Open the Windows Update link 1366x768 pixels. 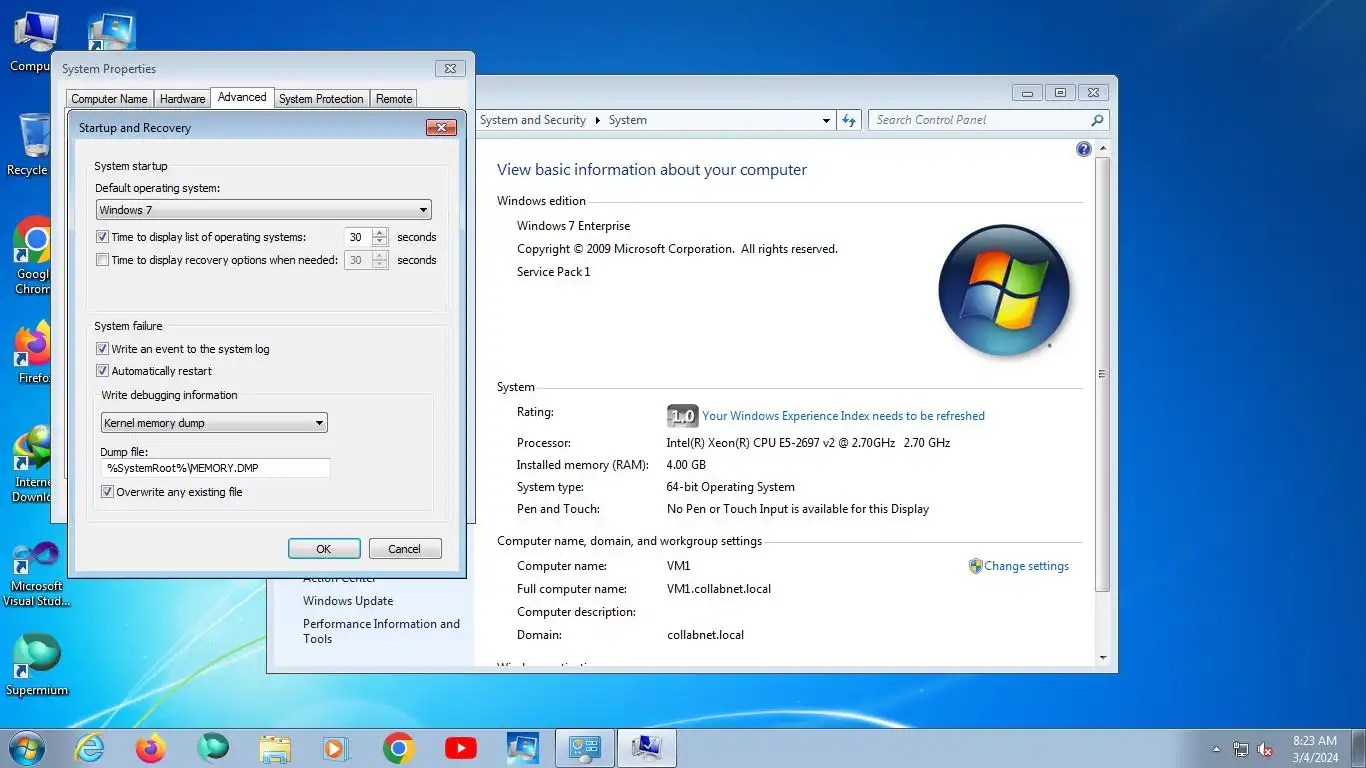[x=348, y=601]
